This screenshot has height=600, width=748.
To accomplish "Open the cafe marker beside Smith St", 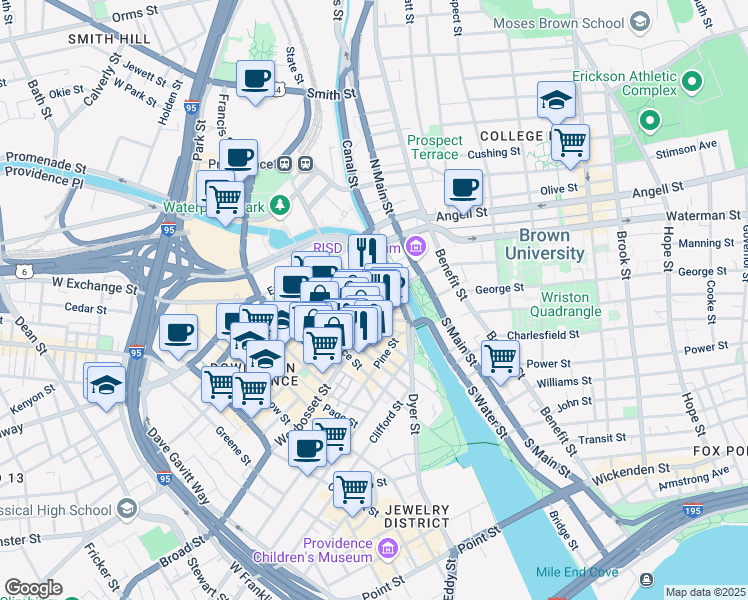I will pos(255,80).
